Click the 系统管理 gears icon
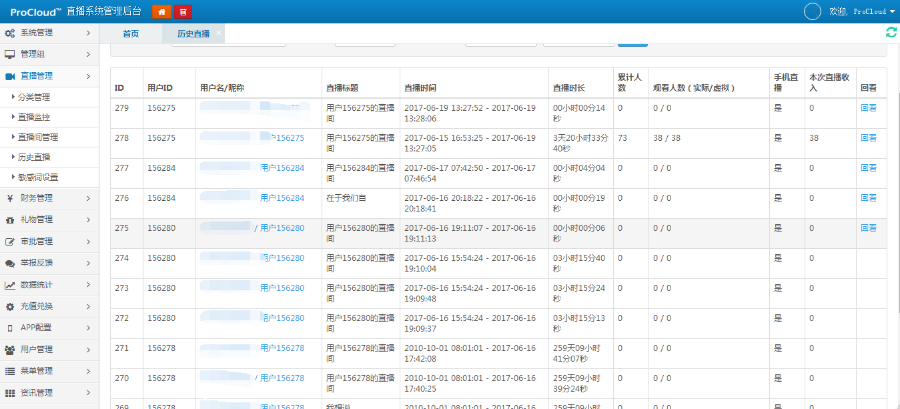This screenshot has width=900, height=409. pyautogui.click(x=10, y=33)
